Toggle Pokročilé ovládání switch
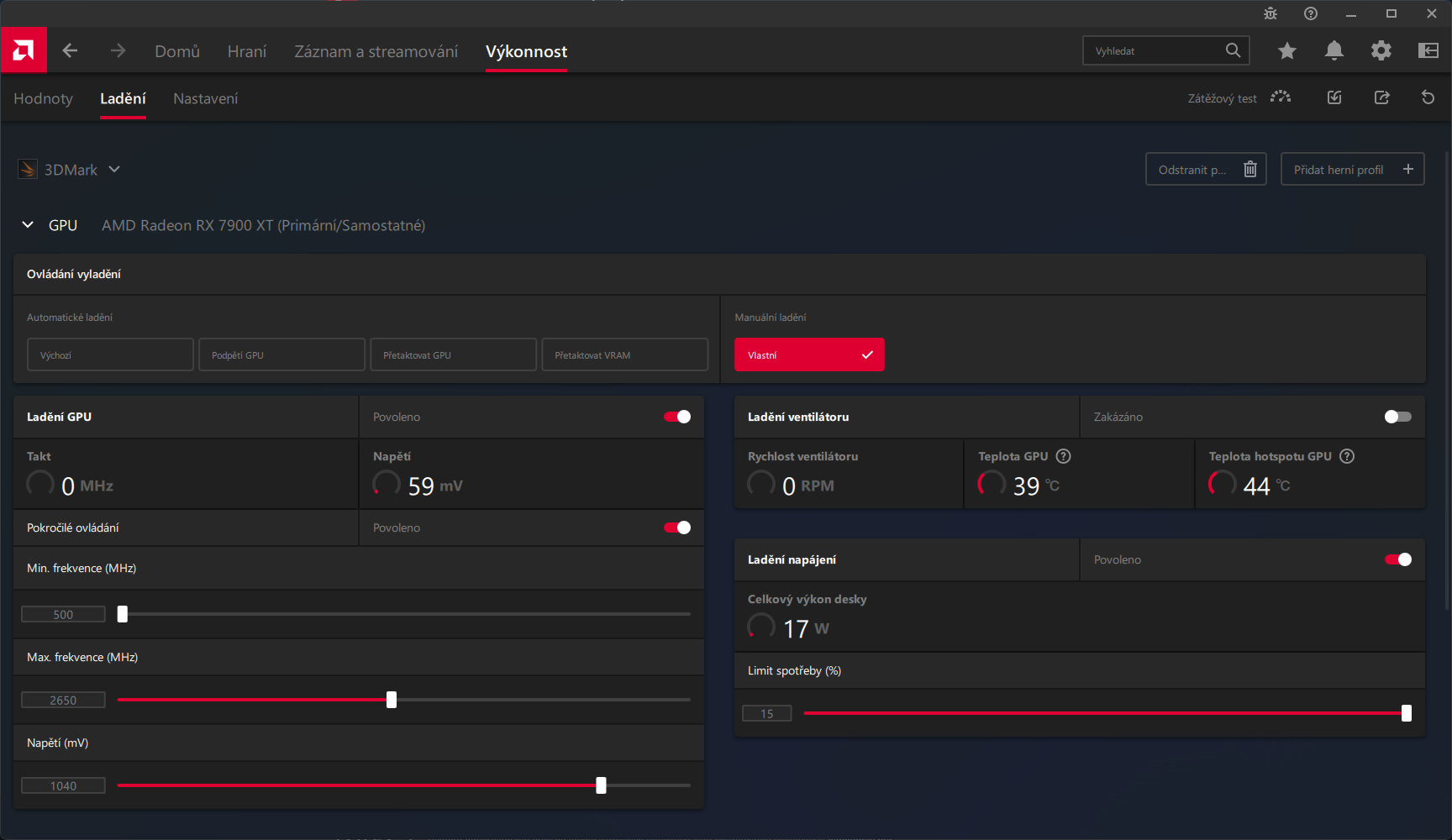 pos(677,528)
